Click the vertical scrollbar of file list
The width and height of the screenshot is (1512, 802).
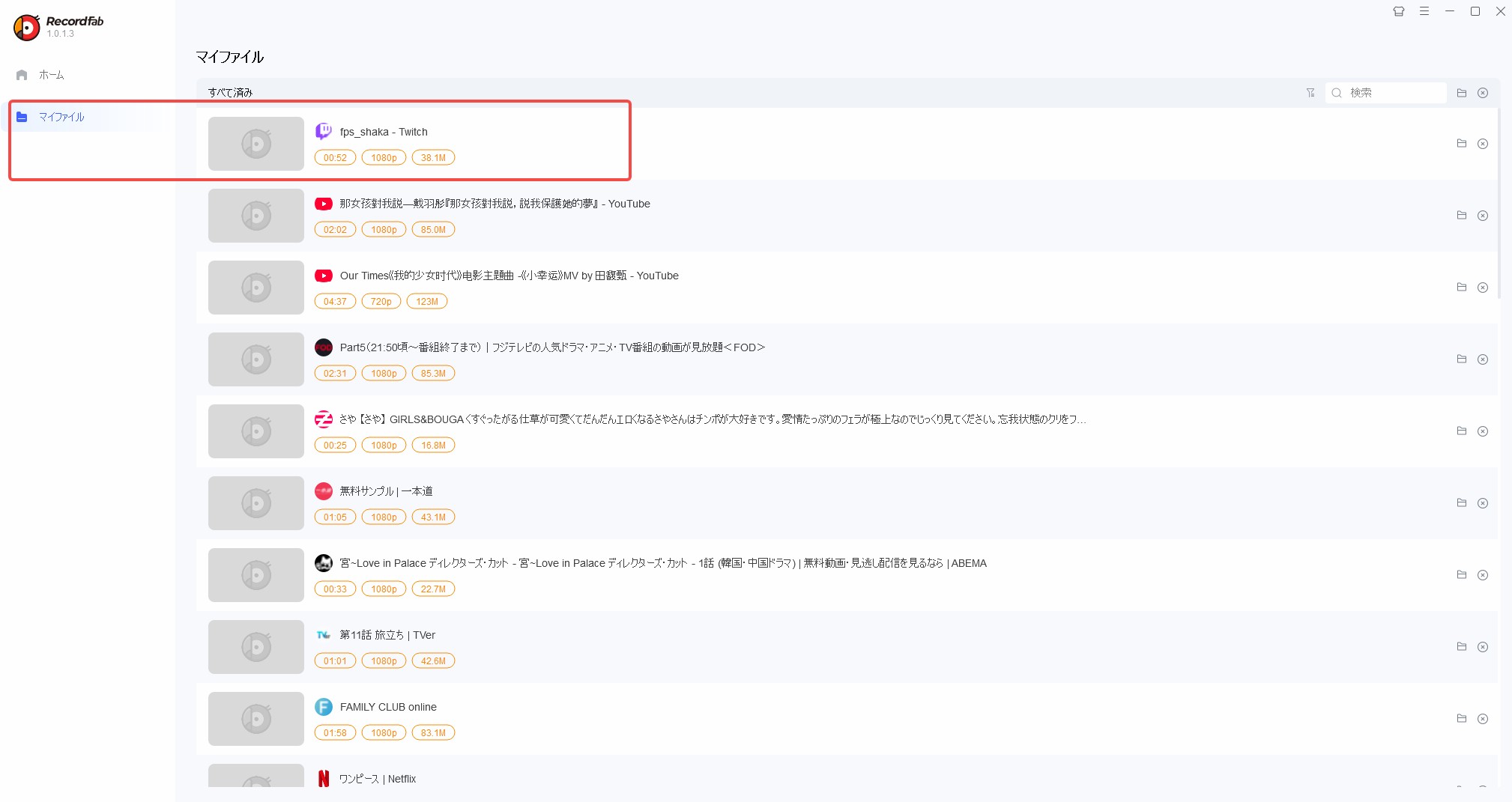(1499, 204)
